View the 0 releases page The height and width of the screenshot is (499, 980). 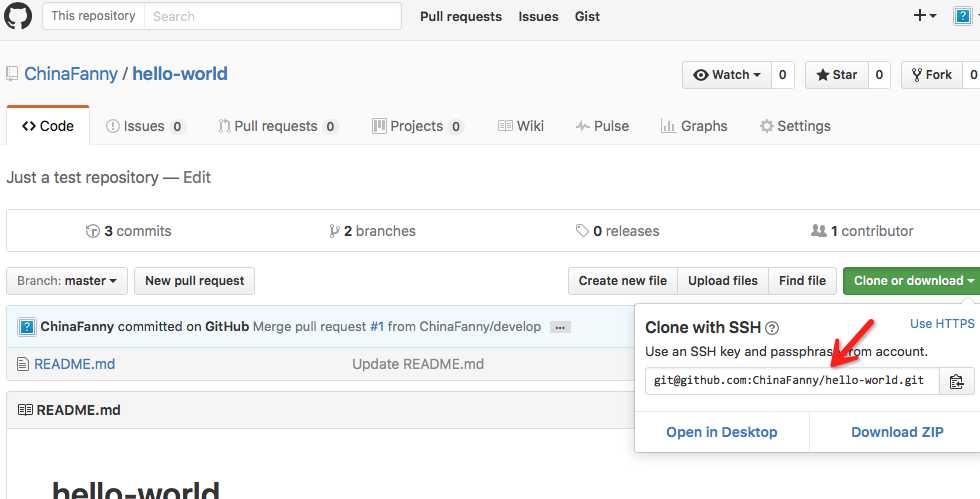tap(618, 231)
